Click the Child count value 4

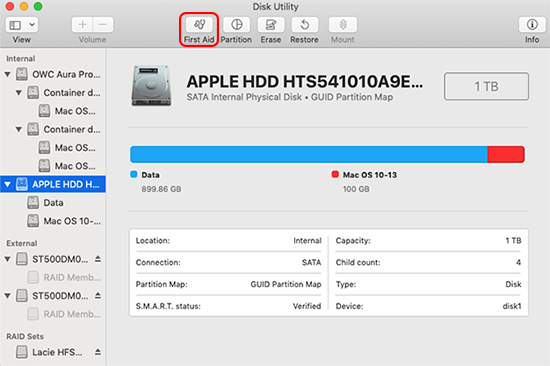518,262
